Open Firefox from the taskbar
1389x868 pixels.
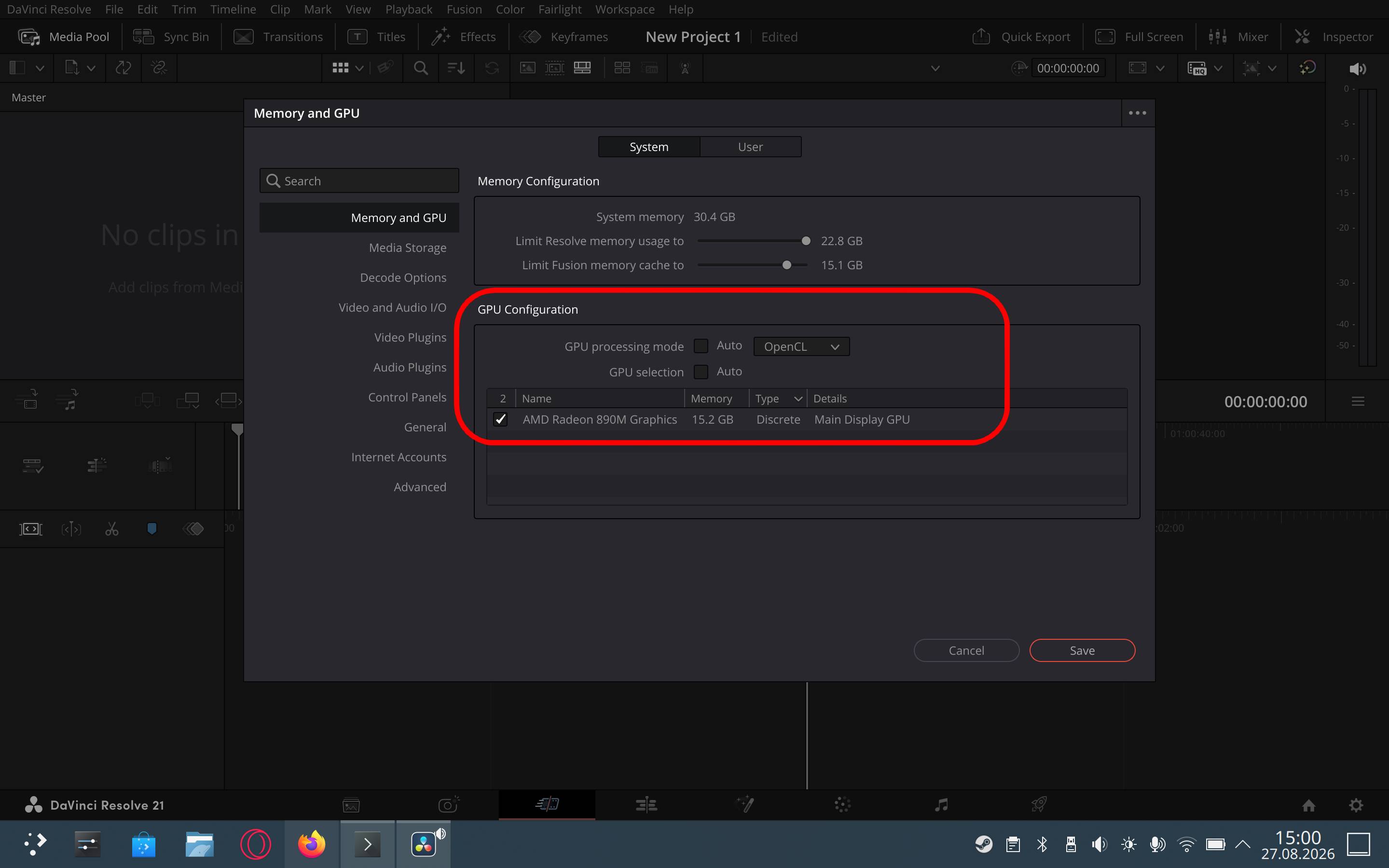click(312, 844)
